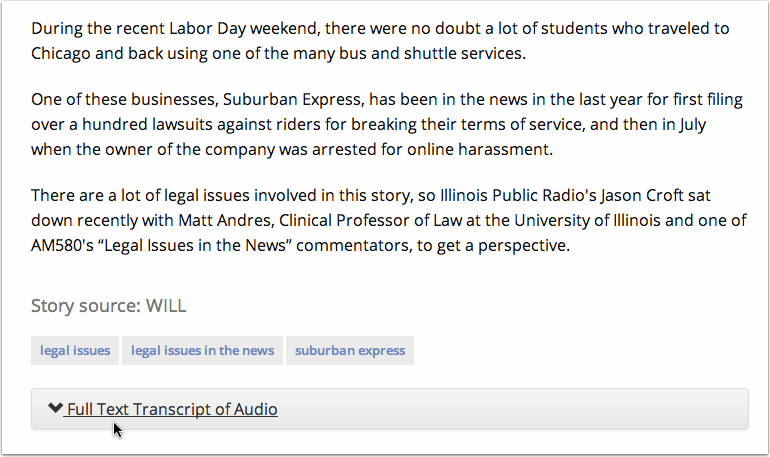This screenshot has height=457, width=770.
Task: Click 'Suburban Express' in the second paragraph
Action: point(293,100)
